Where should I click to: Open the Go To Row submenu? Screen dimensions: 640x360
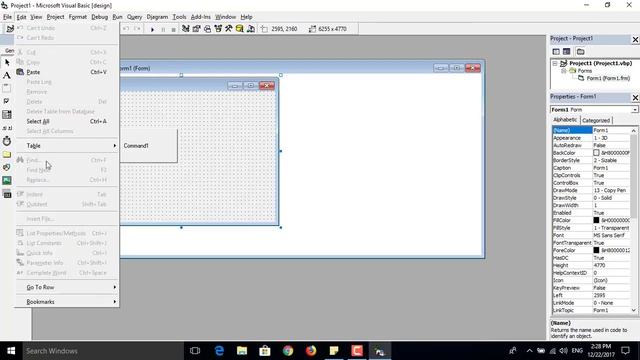67,287
